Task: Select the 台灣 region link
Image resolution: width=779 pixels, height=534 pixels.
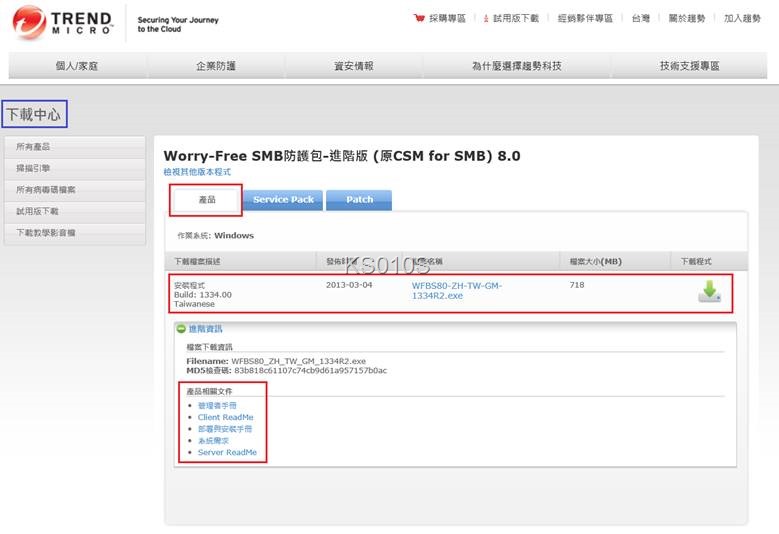Action: click(640, 18)
